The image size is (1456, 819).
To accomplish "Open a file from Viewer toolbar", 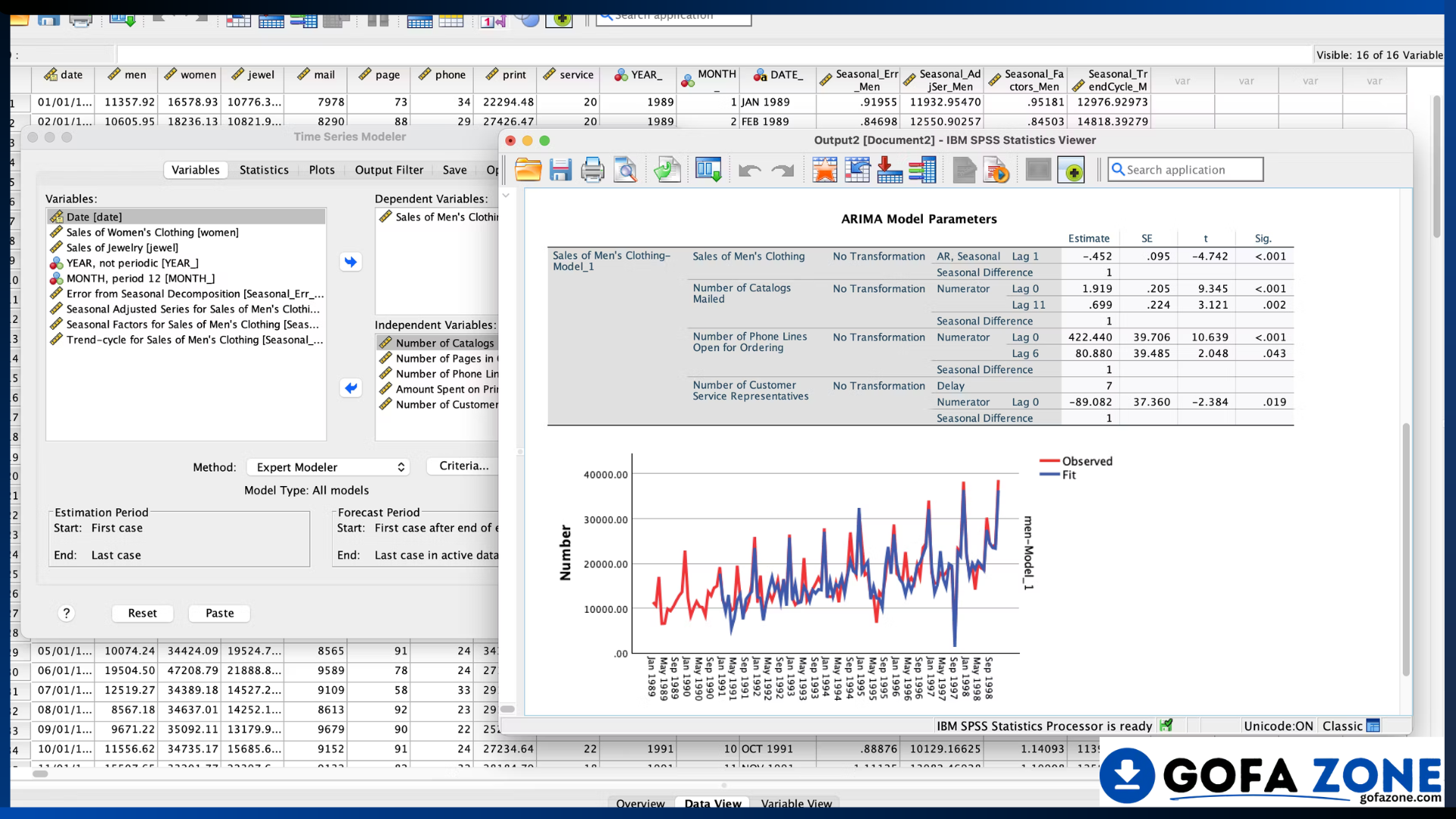I will pyautogui.click(x=528, y=170).
